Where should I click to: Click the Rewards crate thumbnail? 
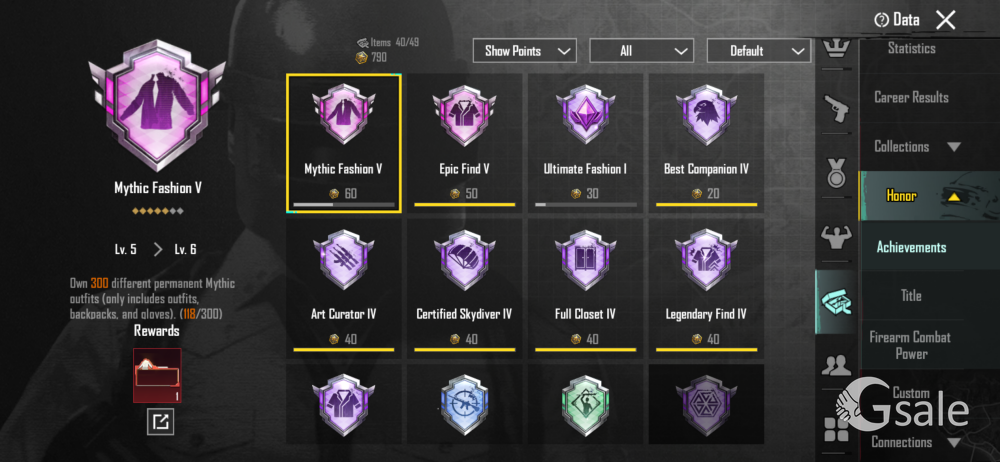(x=158, y=375)
